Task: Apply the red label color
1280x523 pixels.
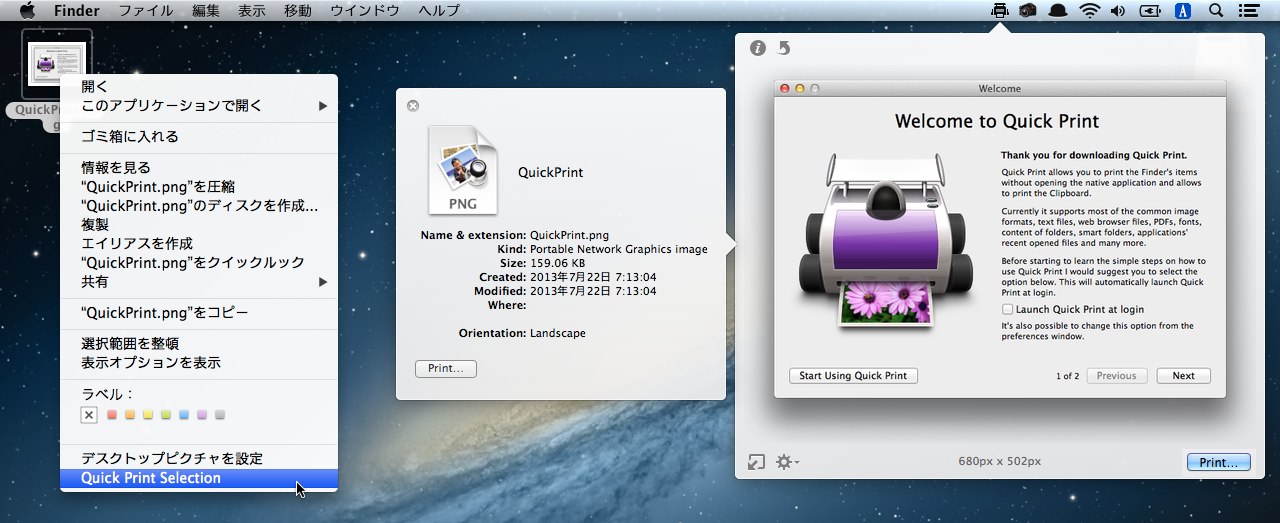Action: [x=112, y=415]
